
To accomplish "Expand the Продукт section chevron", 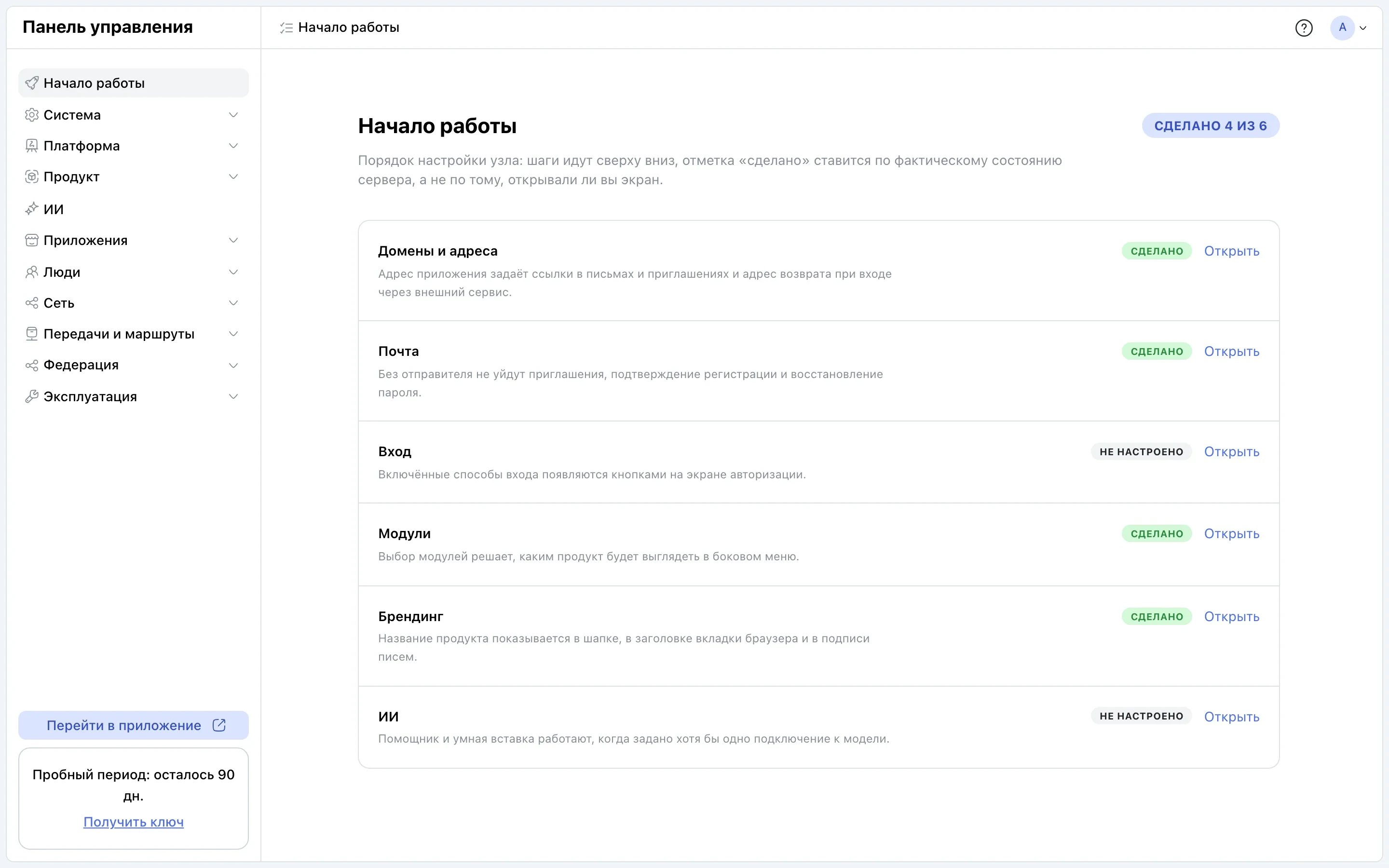I will click(233, 177).
